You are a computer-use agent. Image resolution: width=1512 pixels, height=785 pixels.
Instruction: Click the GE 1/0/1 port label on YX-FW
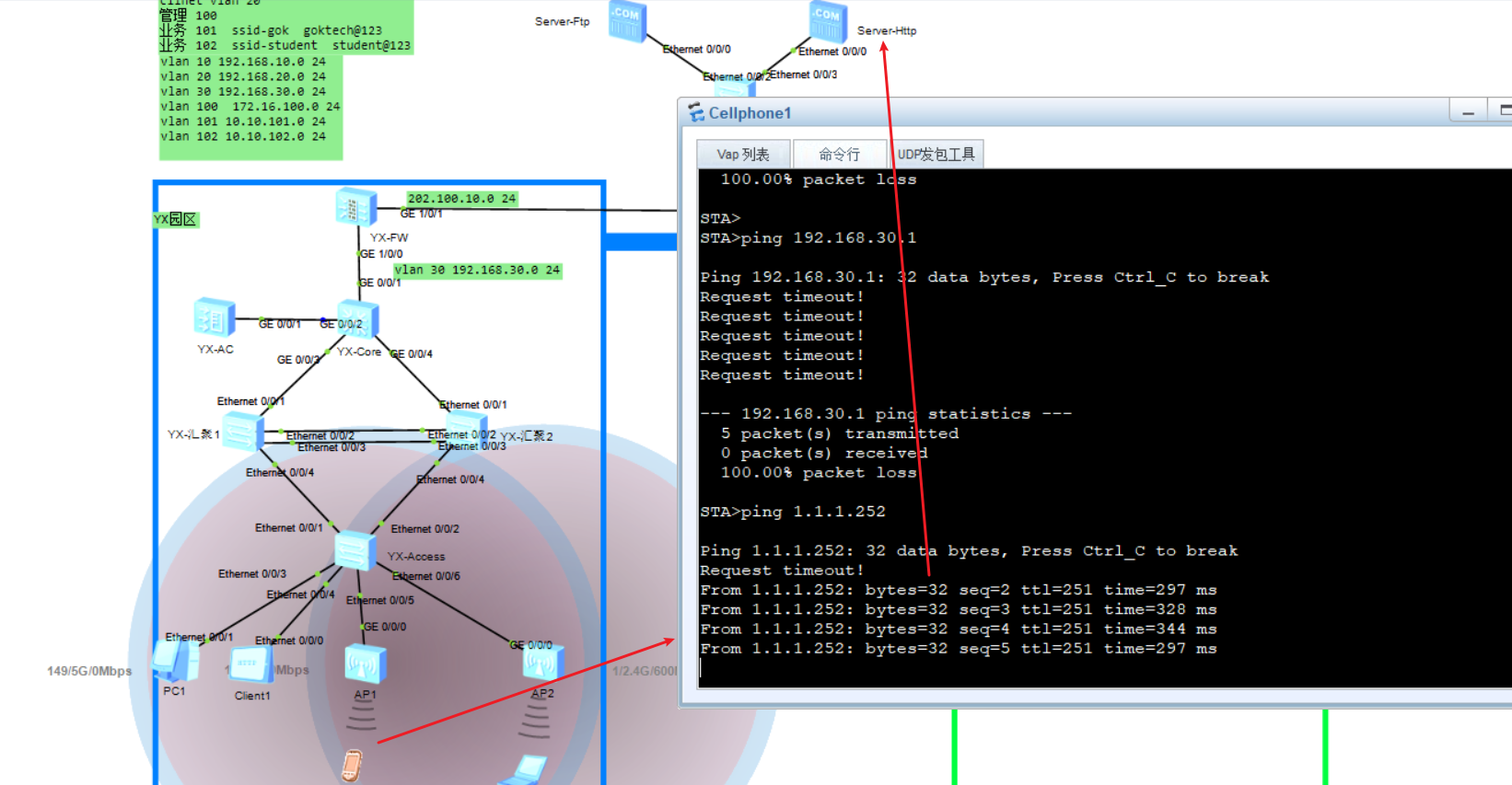421,214
